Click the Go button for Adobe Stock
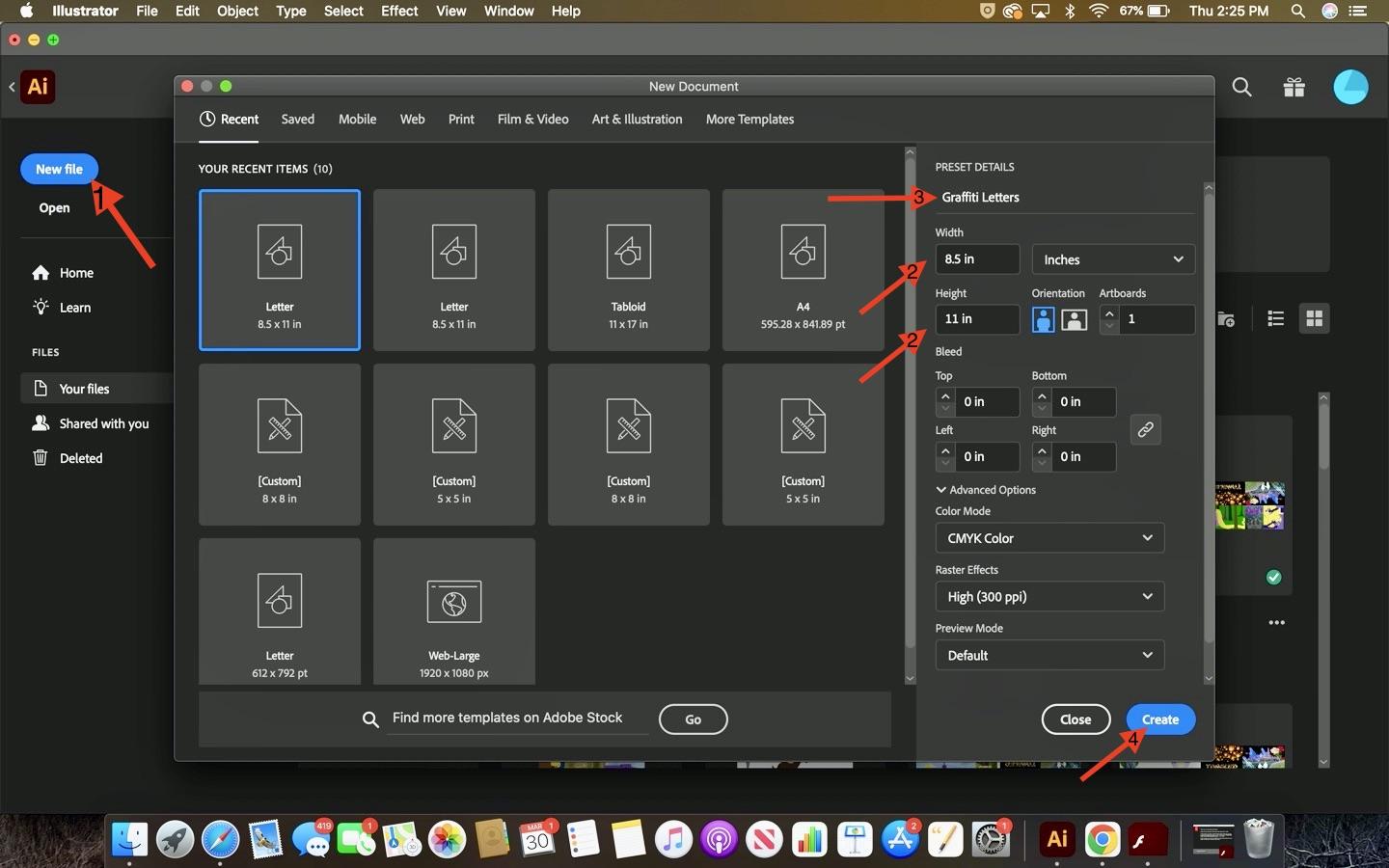Image resolution: width=1389 pixels, height=868 pixels. [x=693, y=719]
